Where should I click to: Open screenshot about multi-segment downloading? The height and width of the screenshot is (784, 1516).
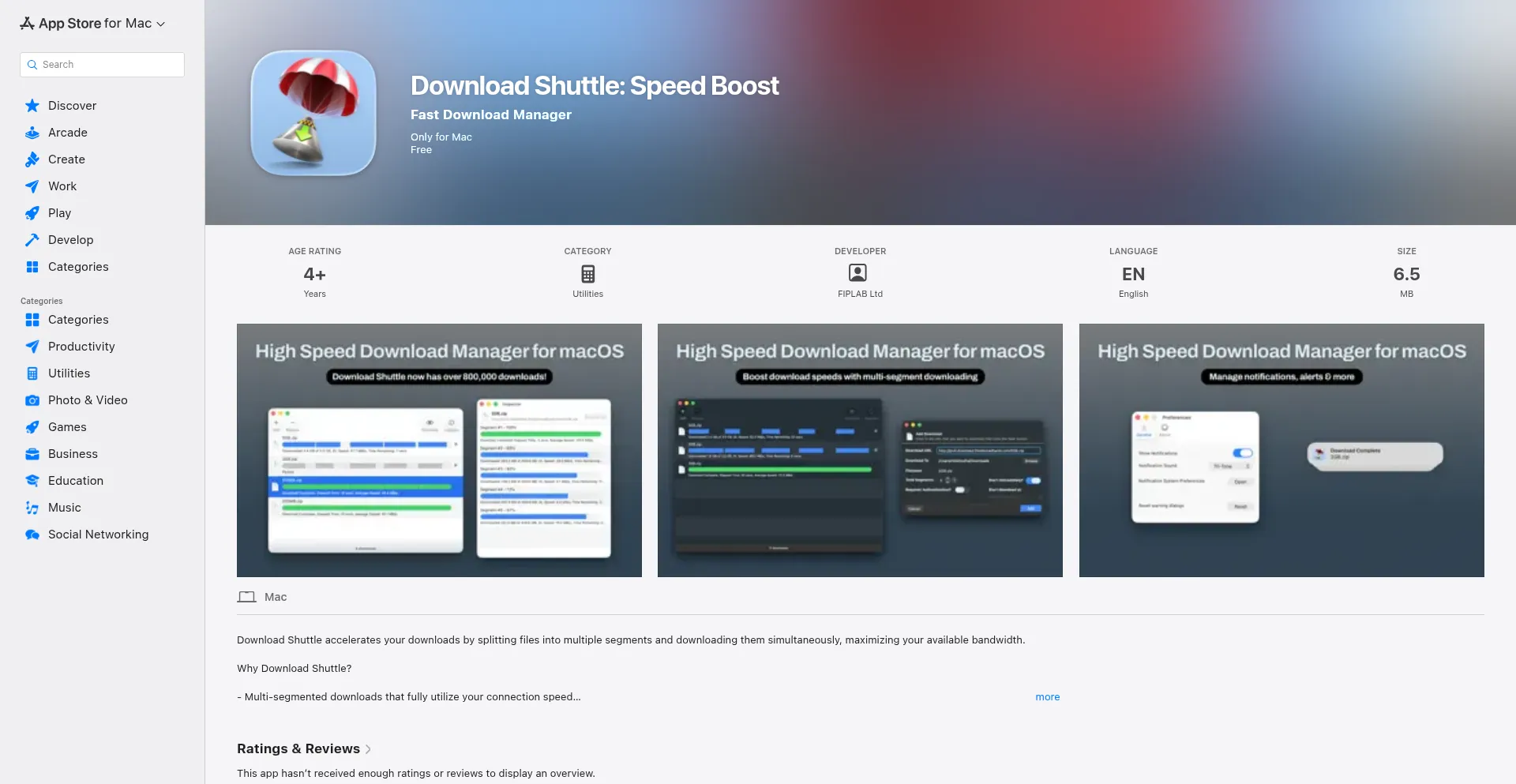point(860,450)
